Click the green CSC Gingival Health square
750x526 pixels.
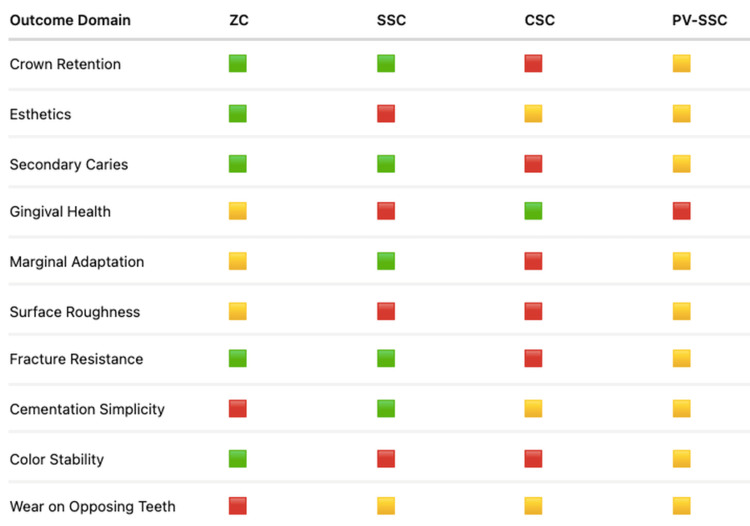click(533, 211)
